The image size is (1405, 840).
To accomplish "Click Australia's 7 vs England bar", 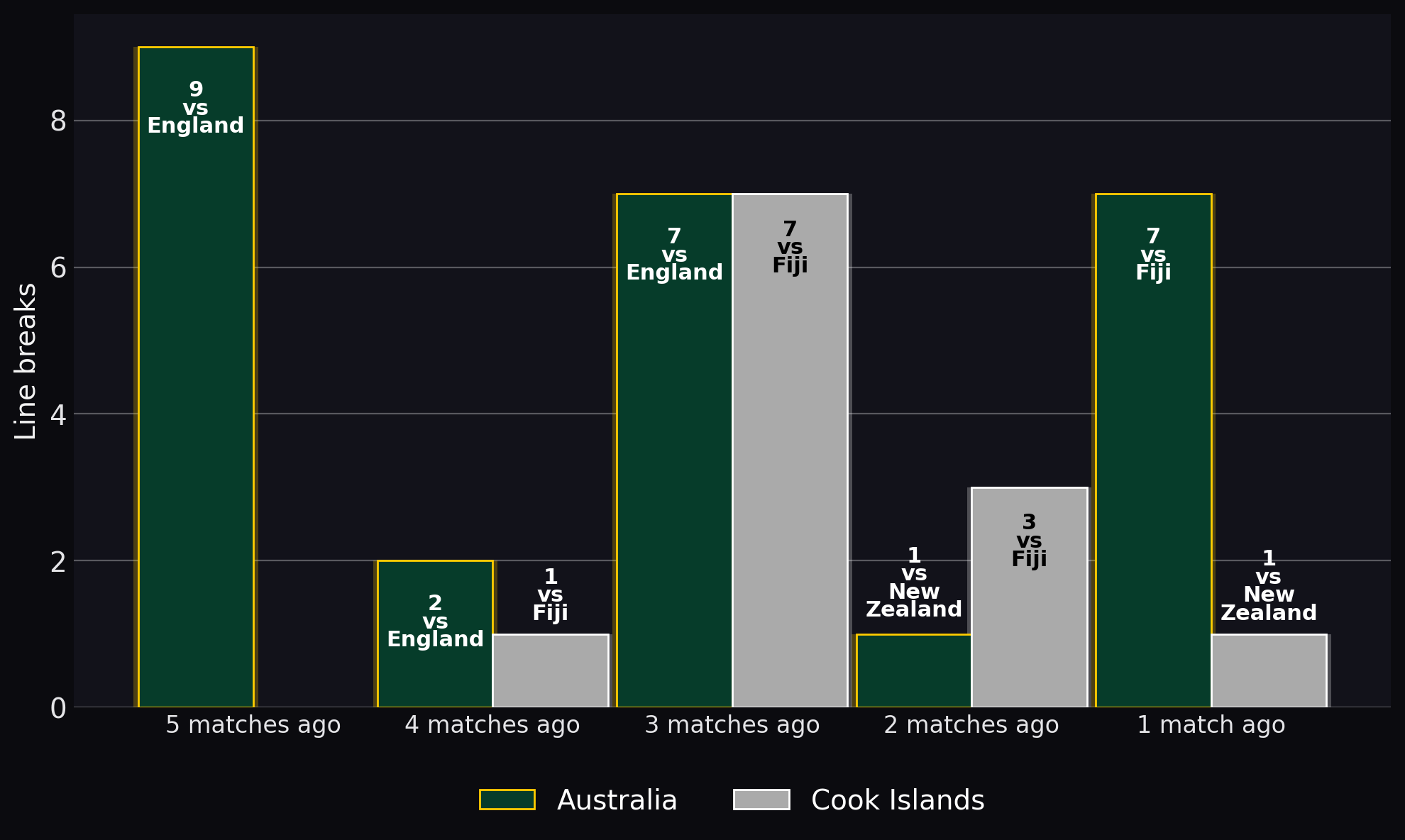I will pos(674,451).
